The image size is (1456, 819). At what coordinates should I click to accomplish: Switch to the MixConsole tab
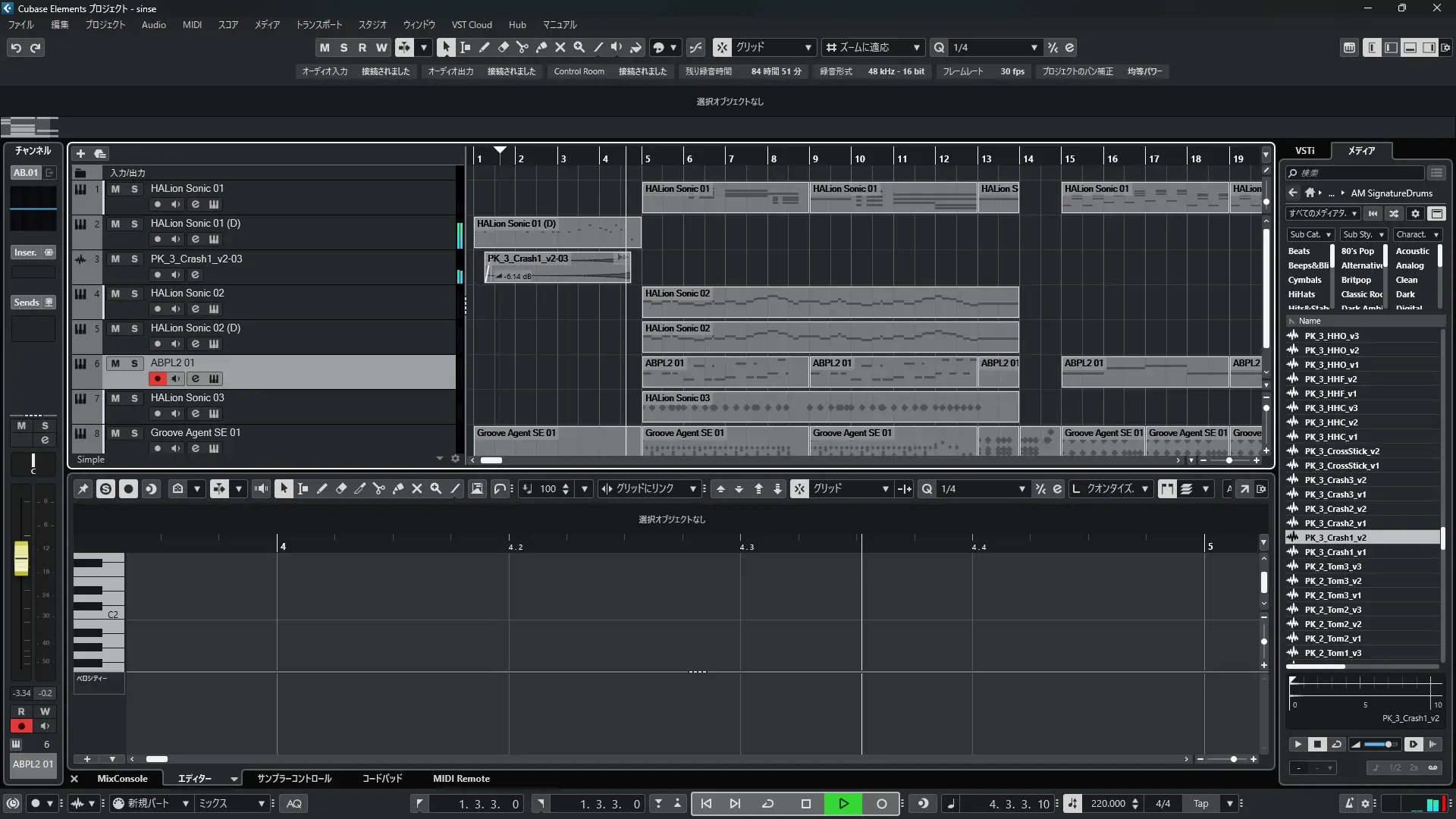[122, 779]
